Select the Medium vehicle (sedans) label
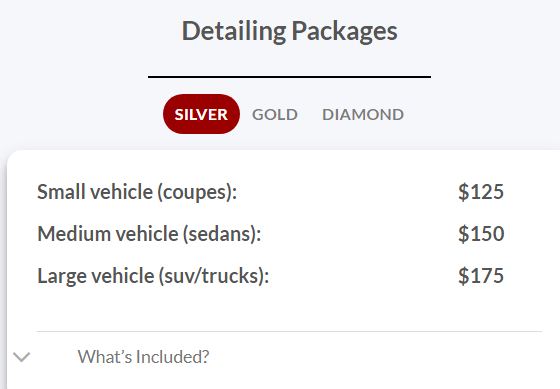The width and height of the screenshot is (560, 389). (x=149, y=234)
